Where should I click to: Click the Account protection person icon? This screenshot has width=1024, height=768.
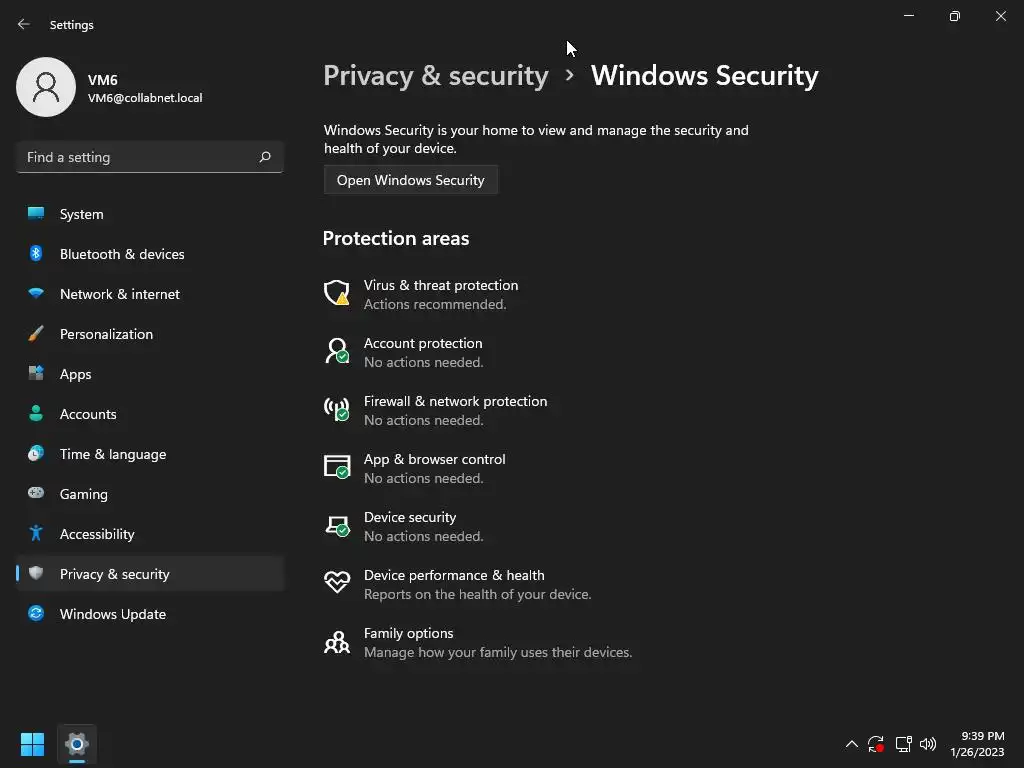pos(337,351)
